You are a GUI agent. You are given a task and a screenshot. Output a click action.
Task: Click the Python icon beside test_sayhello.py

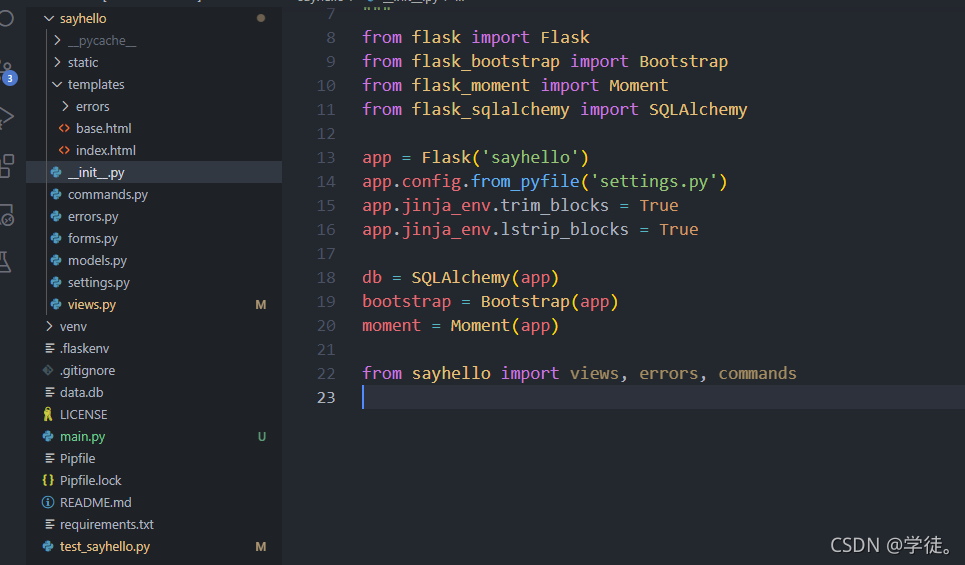point(48,546)
